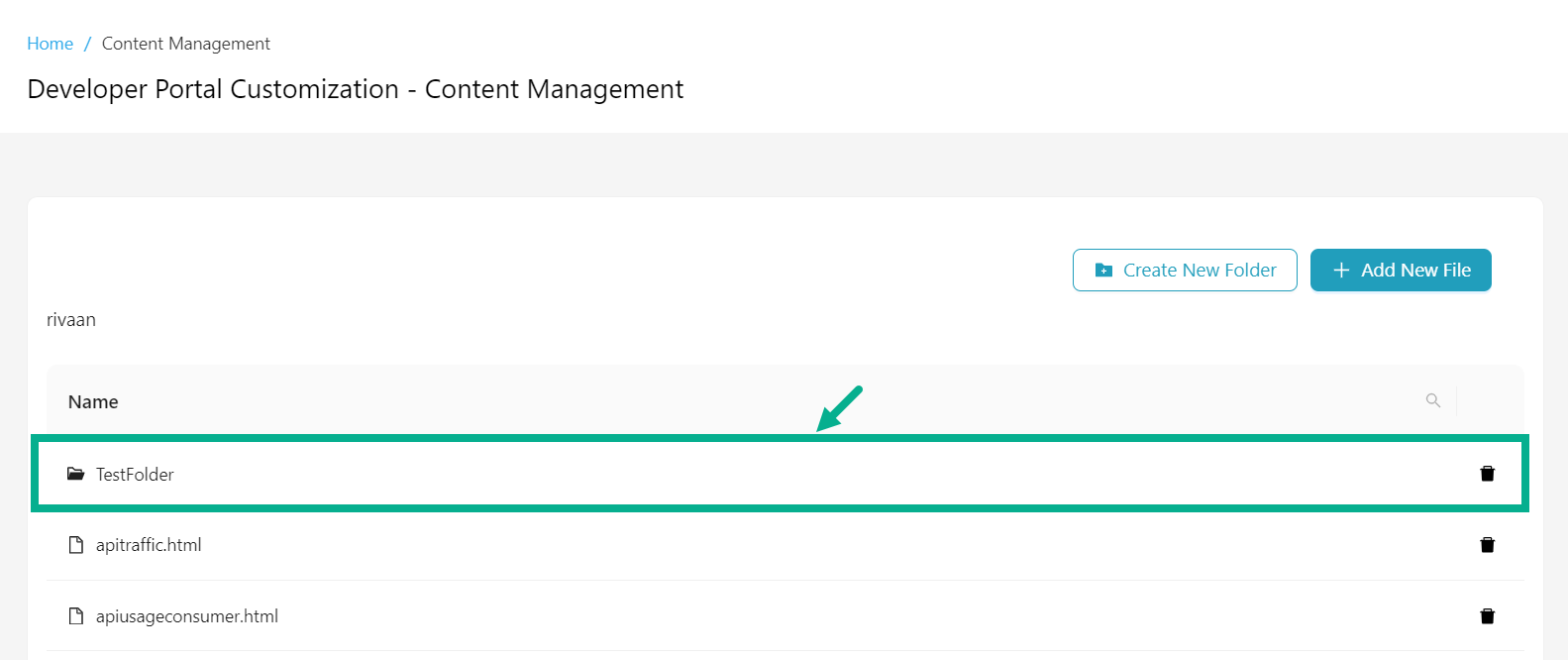Click the folder icon beside TestFolder
1568x660 pixels.
pyautogui.click(x=76, y=473)
